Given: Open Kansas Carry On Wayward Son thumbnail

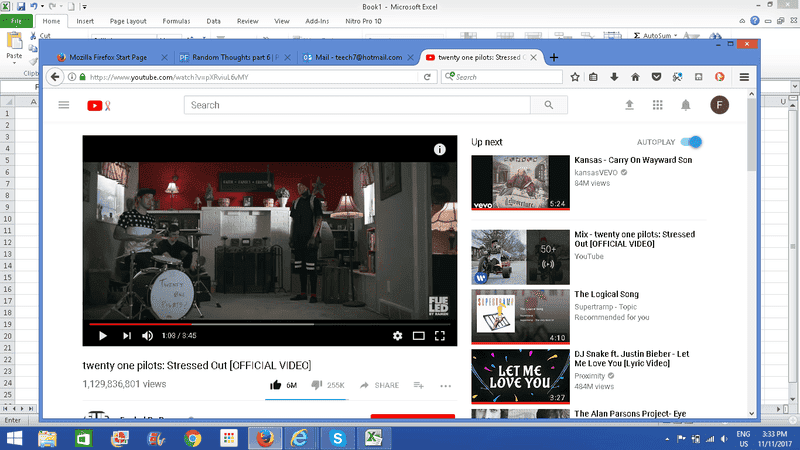Looking at the screenshot, I should [x=520, y=183].
